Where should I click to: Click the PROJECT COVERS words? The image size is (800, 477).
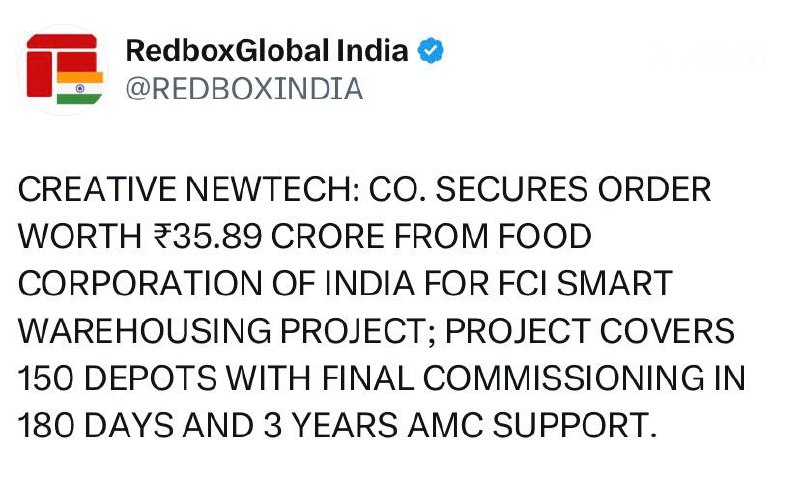(x=590, y=331)
